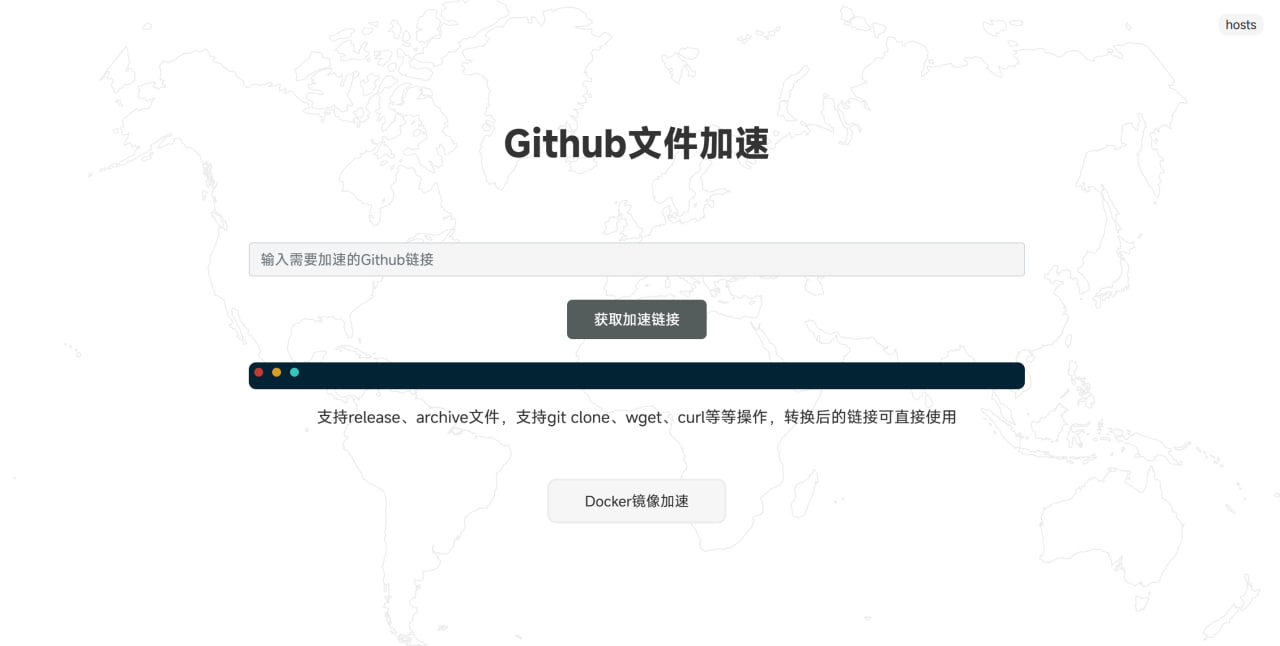Viewport: 1280px width, 646px height.
Task: Click the "archive文件" text in description
Action: (457, 418)
